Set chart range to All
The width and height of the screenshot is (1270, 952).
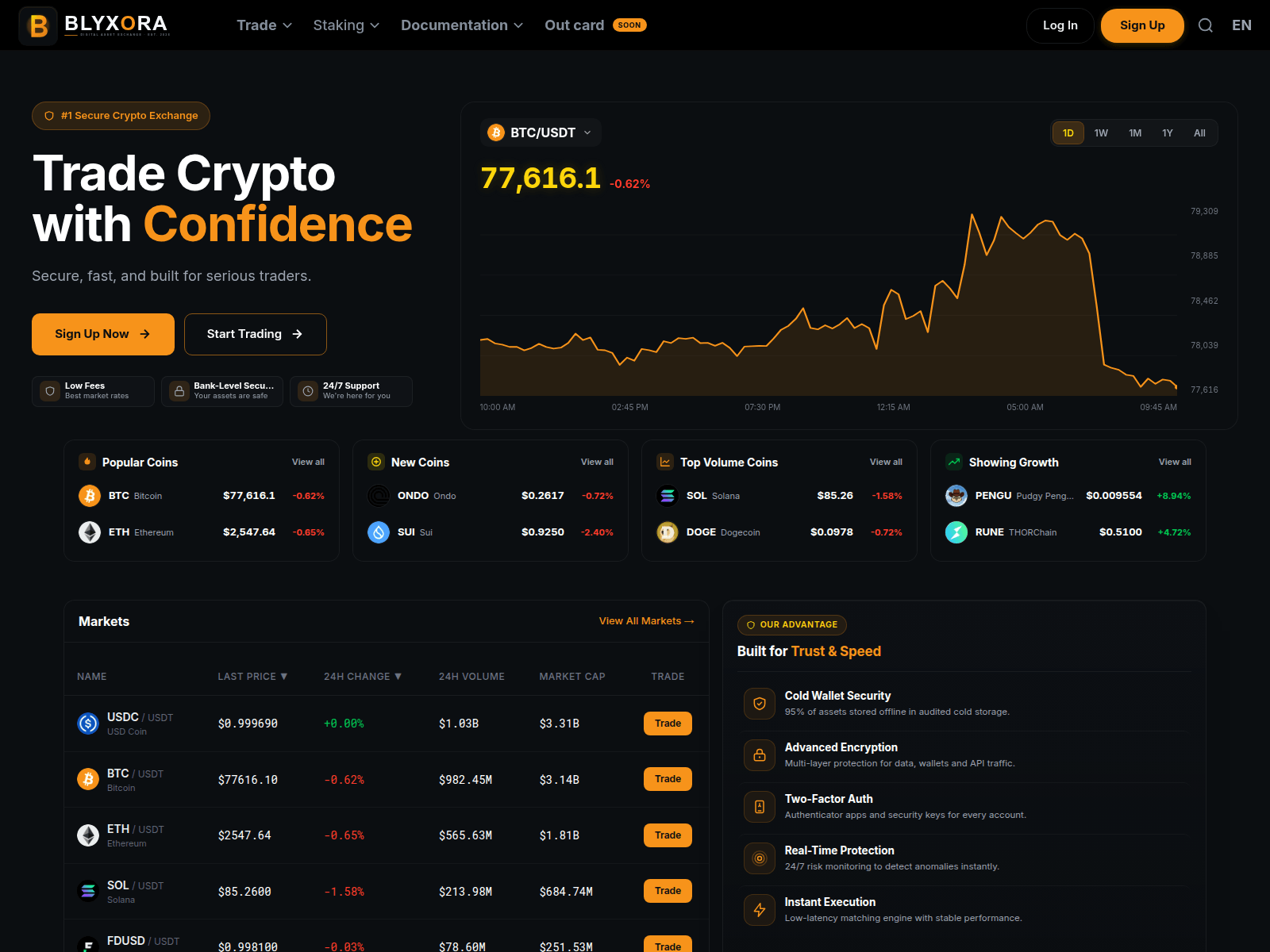pyautogui.click(x=1199, y=133)
